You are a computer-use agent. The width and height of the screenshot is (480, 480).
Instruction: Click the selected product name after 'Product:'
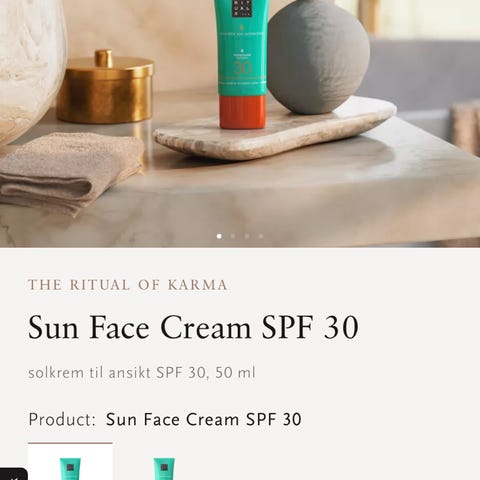click(203, 419)
